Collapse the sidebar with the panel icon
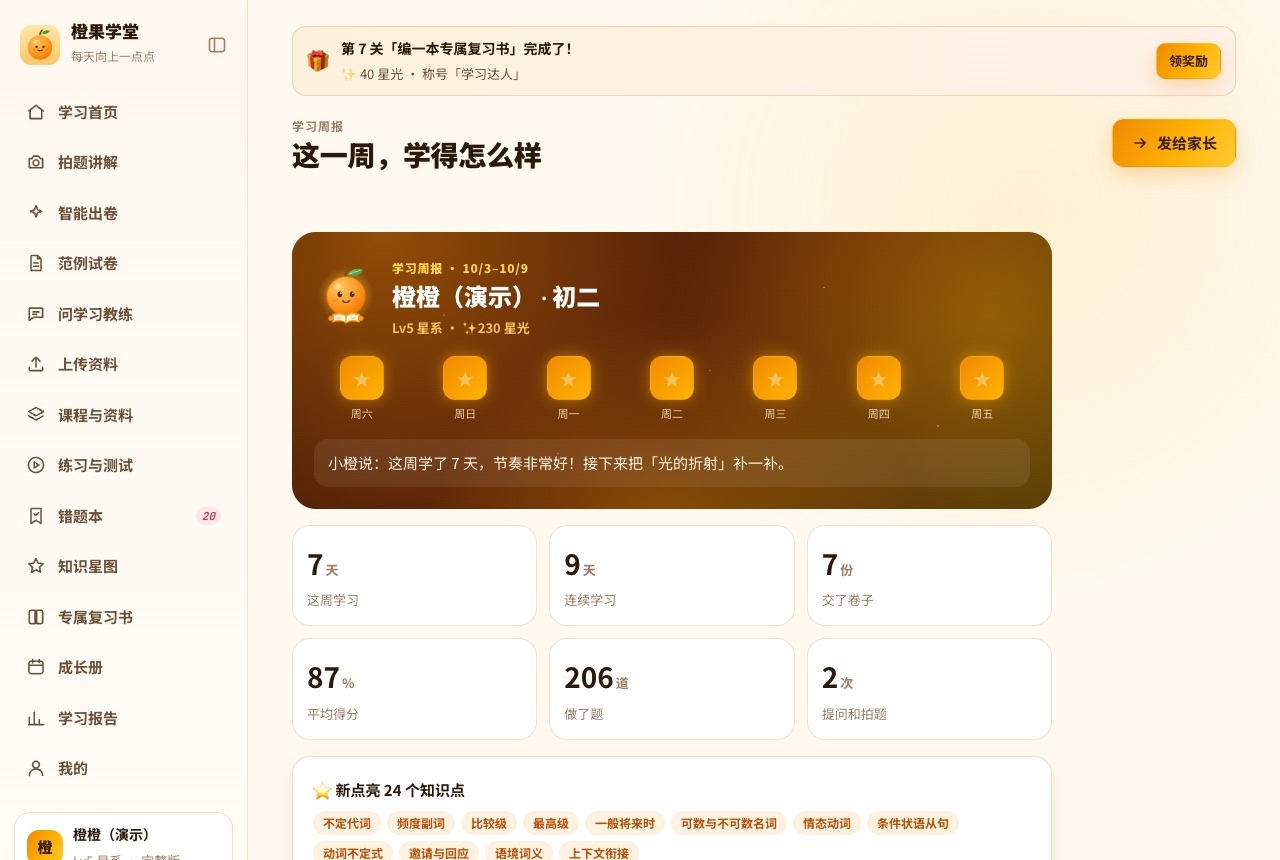Viewport: 1280px width, 860px height. tap(217, 45)
